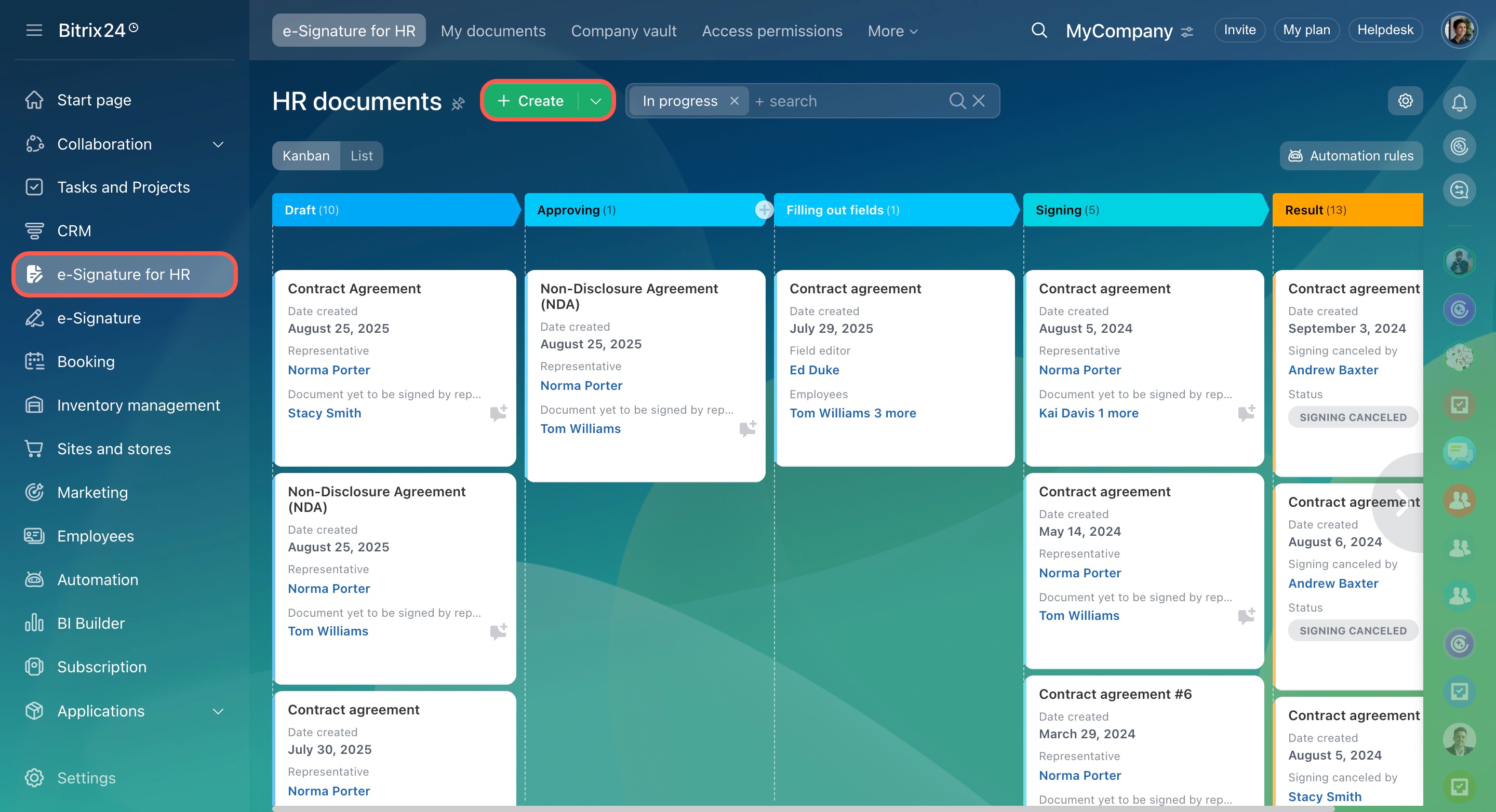Click the Automation robot icon in sidebar

[x=34, y=579]
